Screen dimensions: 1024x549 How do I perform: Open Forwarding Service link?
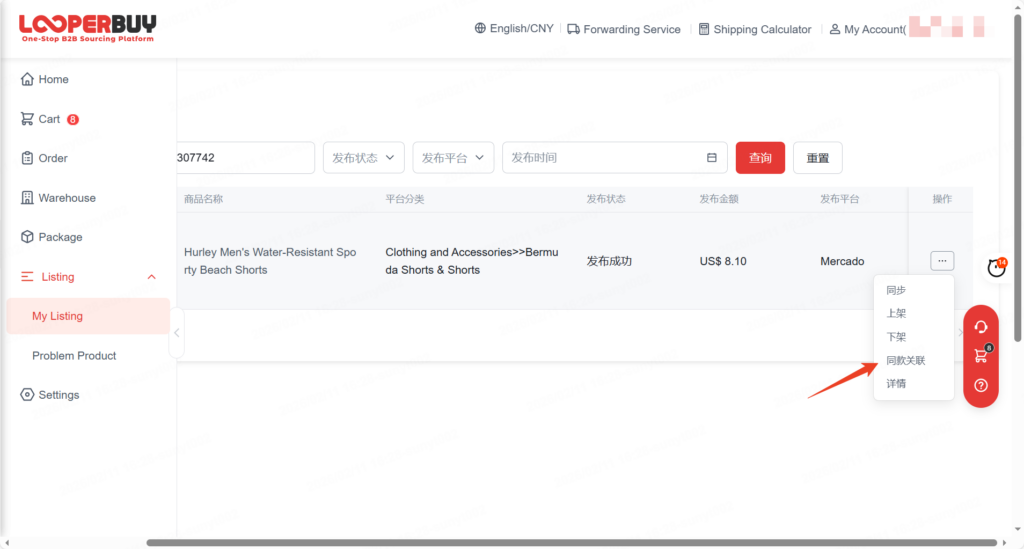tap(624, 29)
